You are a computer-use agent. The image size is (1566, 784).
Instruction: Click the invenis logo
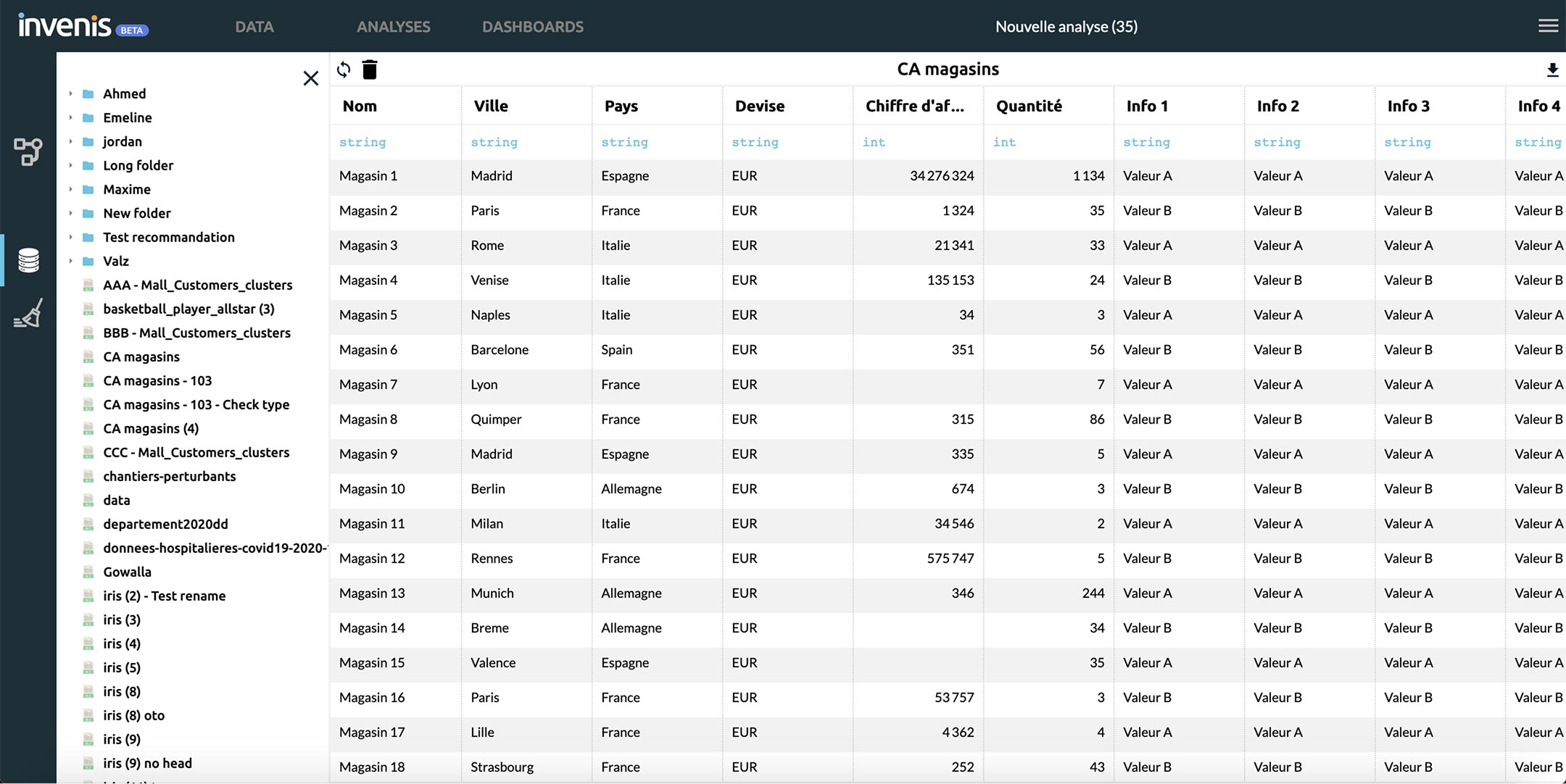pyautogui.click(x=65, y=26)
